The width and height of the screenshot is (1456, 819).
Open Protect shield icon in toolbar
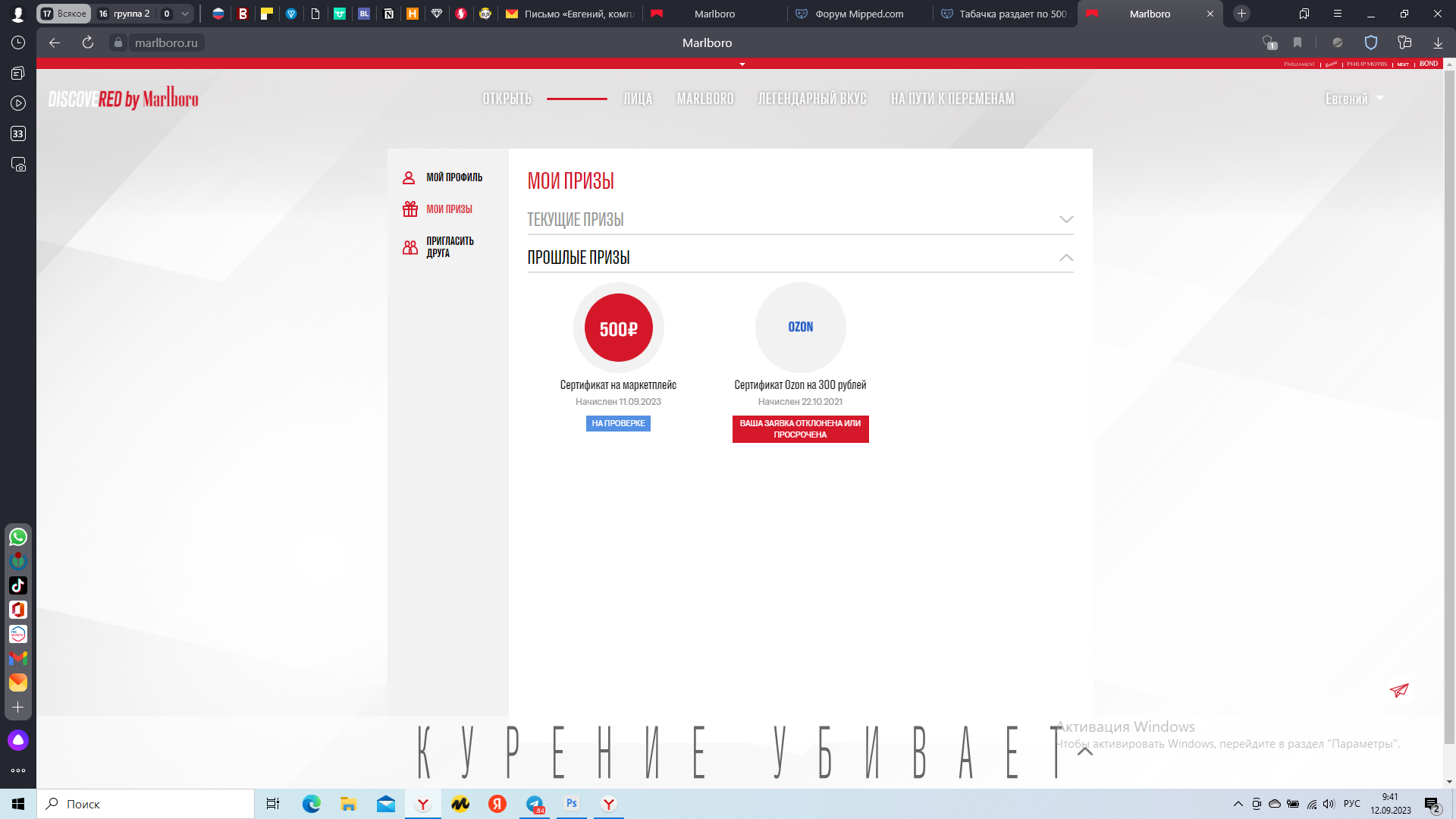pos(1371,42)
